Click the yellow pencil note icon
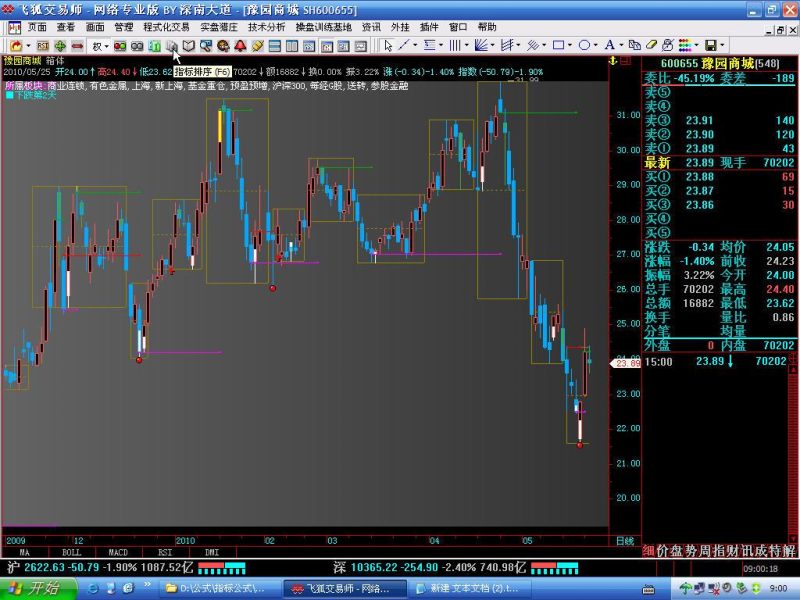The width and height of the screenshot is (800, 600). coord(258,46)
